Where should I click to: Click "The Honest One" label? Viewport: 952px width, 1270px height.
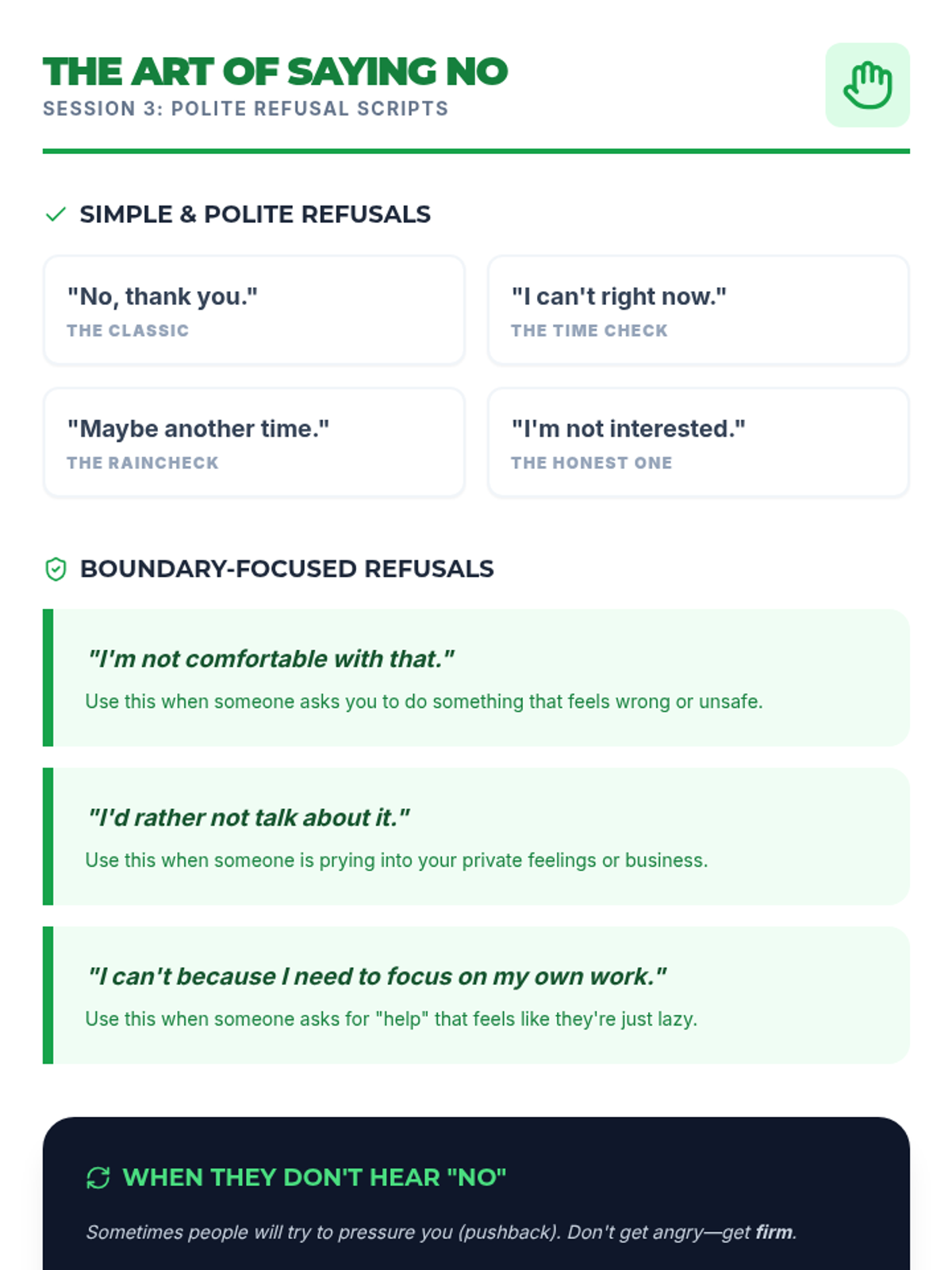(x=591, y=463)
